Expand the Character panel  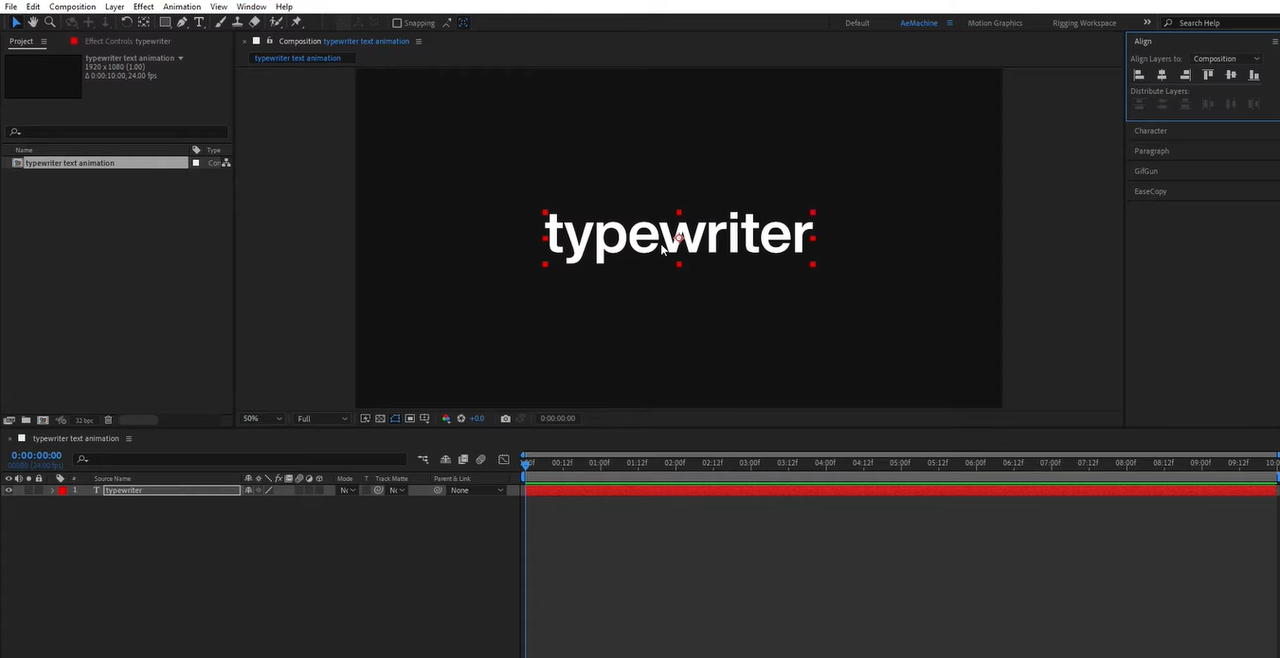pos(1150,131)
